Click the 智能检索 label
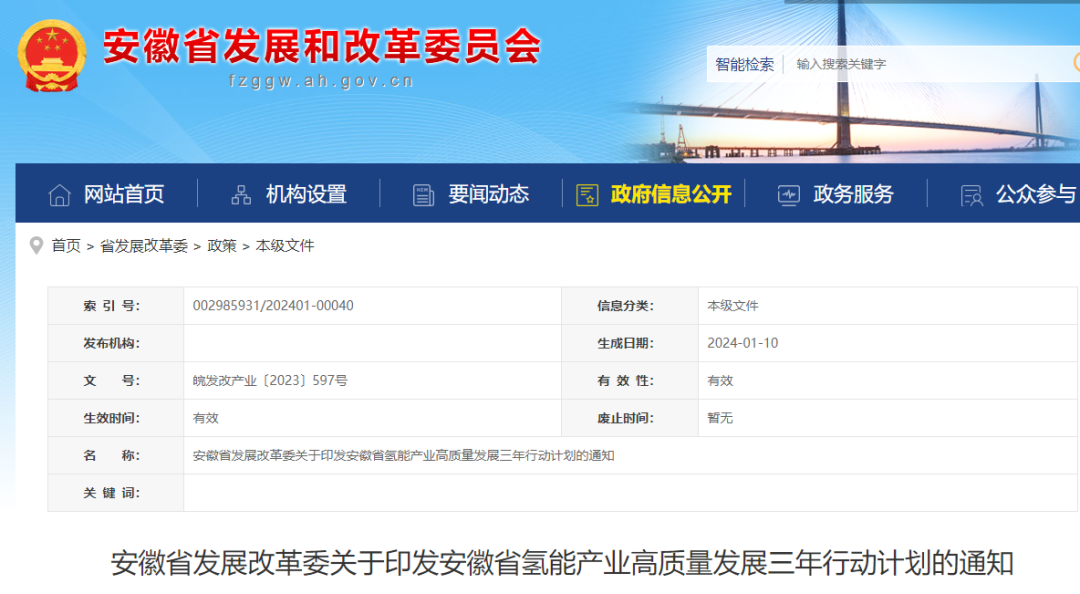The width and height of the screenshot is (1080, 594). coord(744,64)
